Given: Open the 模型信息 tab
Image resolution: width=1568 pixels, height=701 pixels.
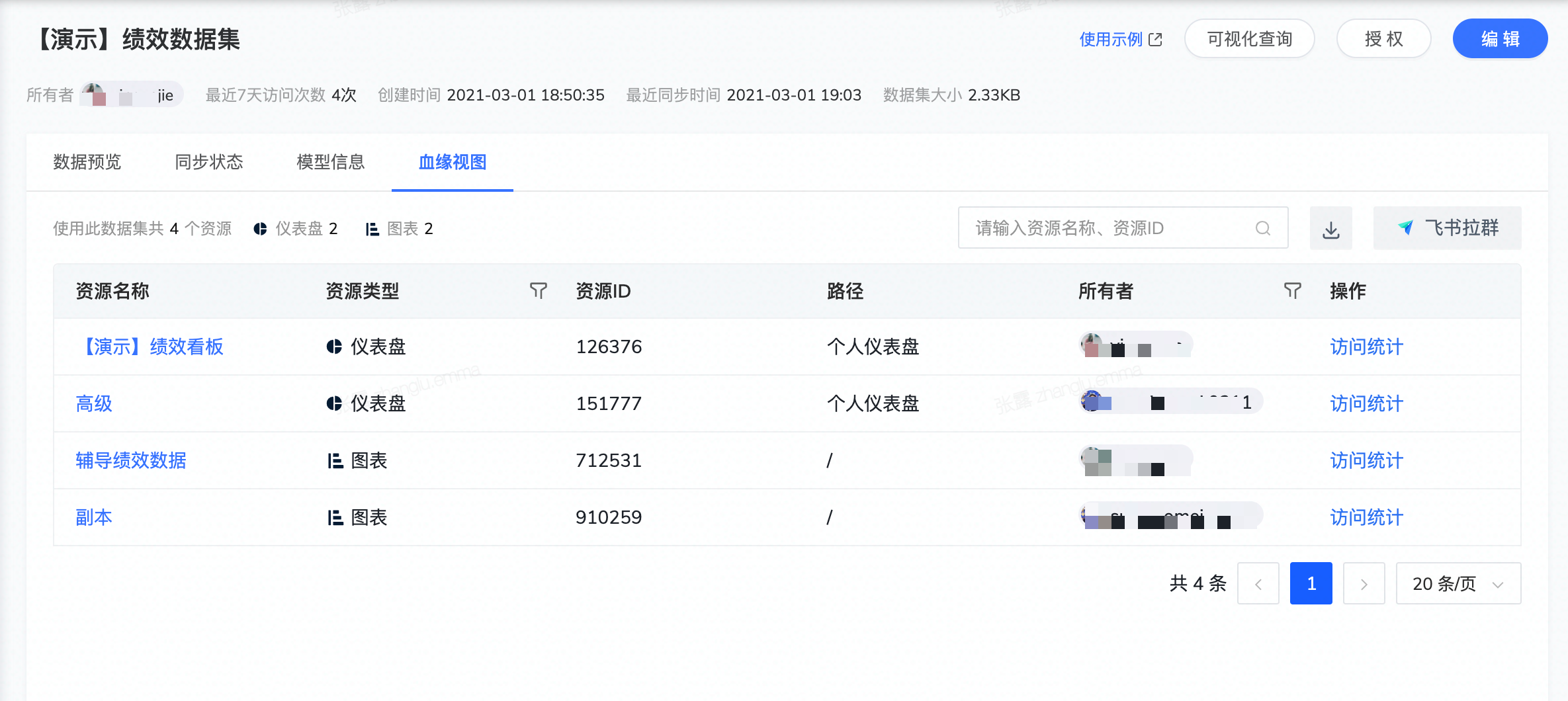Looking at the screenshot, I should [331, 162].
